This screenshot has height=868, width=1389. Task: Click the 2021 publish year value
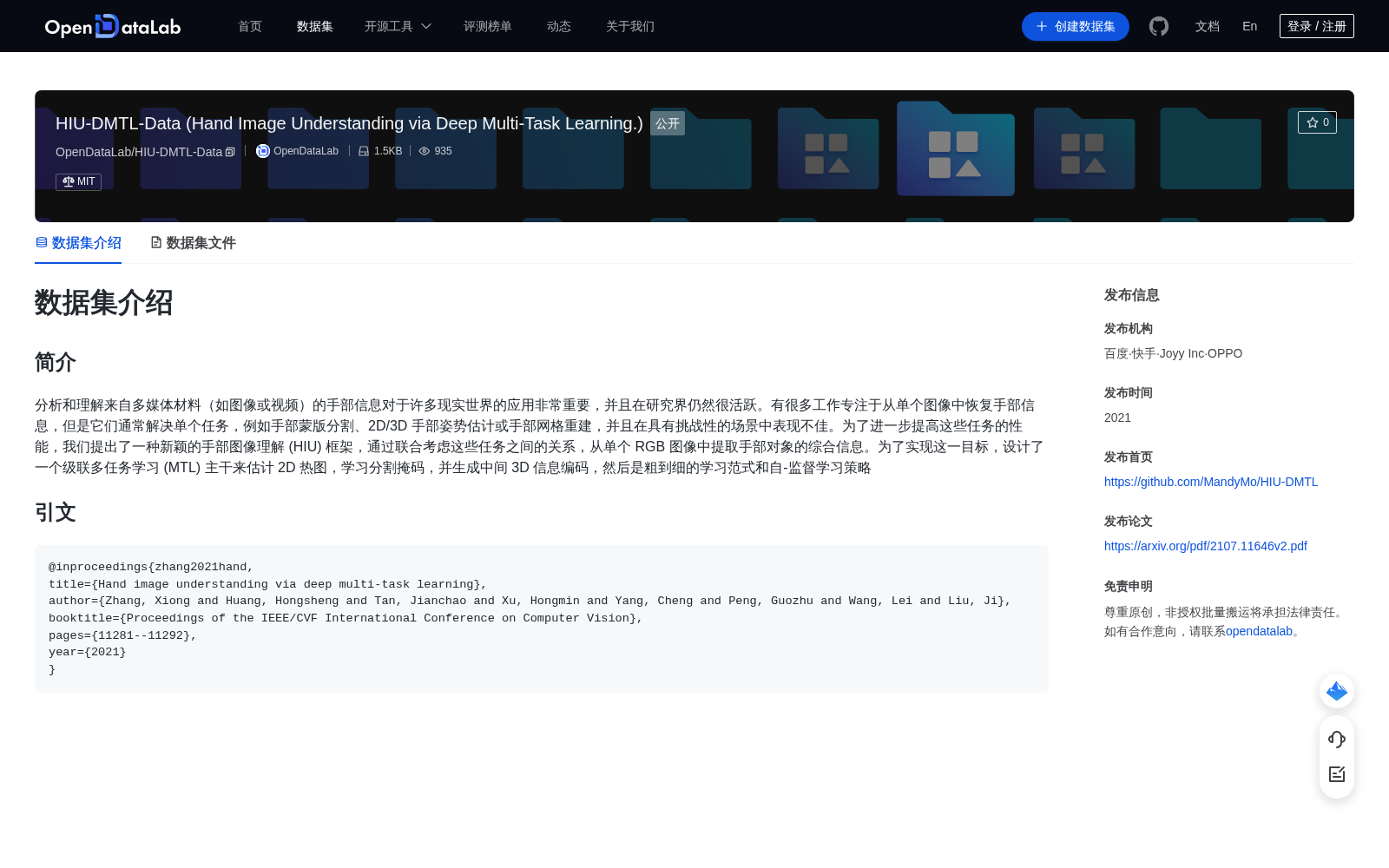pos(1117,418)
